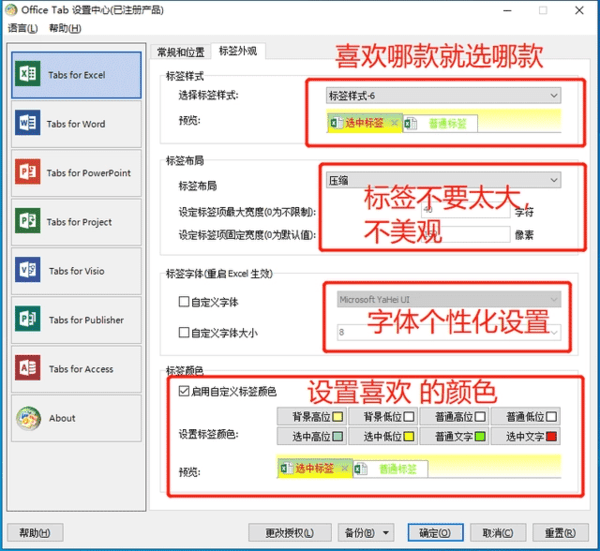Viewport: 600px width, 551px height.
Task: Select the Tabs for Publisher icon
Action: click(28, 319)
